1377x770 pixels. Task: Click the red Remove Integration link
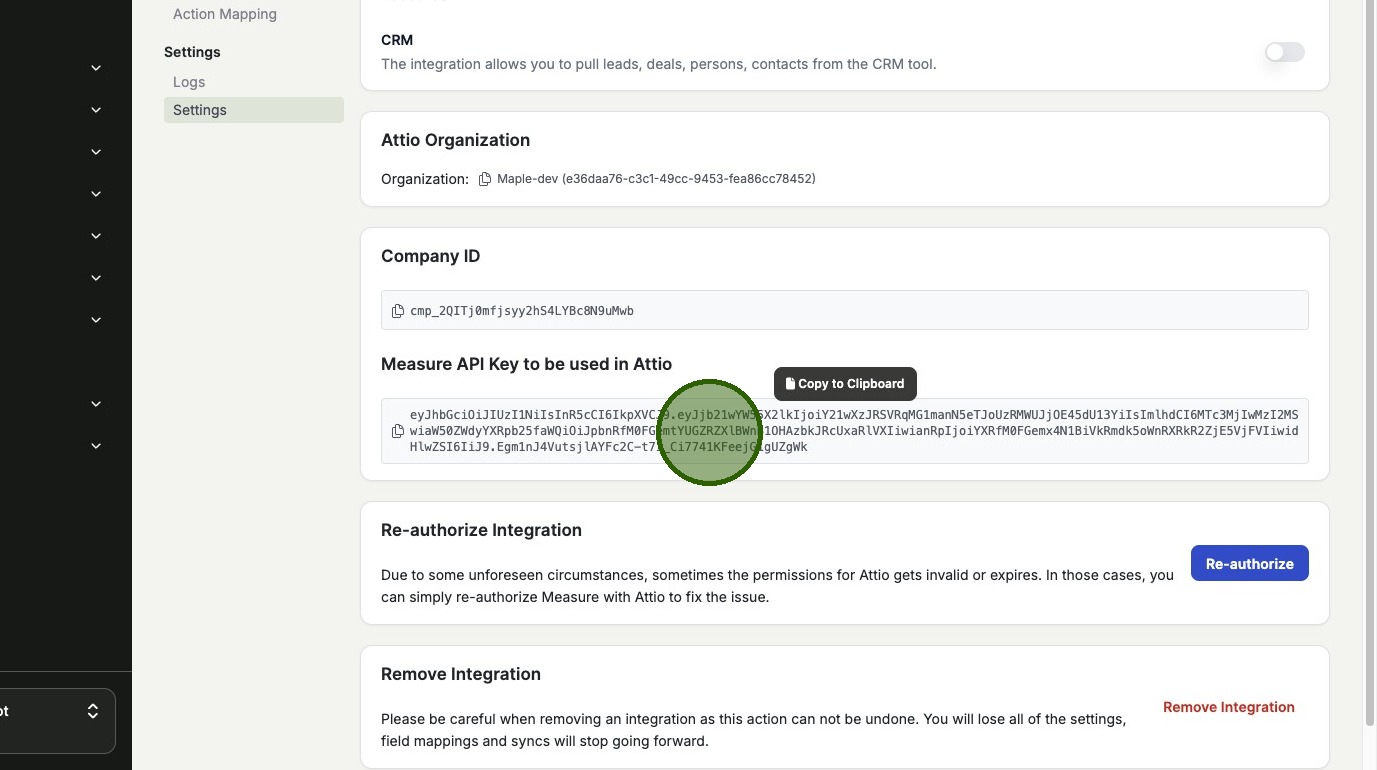[x=1228, y=707]
